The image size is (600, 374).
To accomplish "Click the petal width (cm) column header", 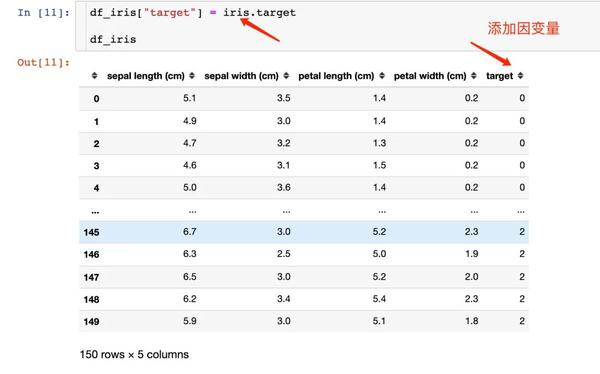I will point(430,76).
